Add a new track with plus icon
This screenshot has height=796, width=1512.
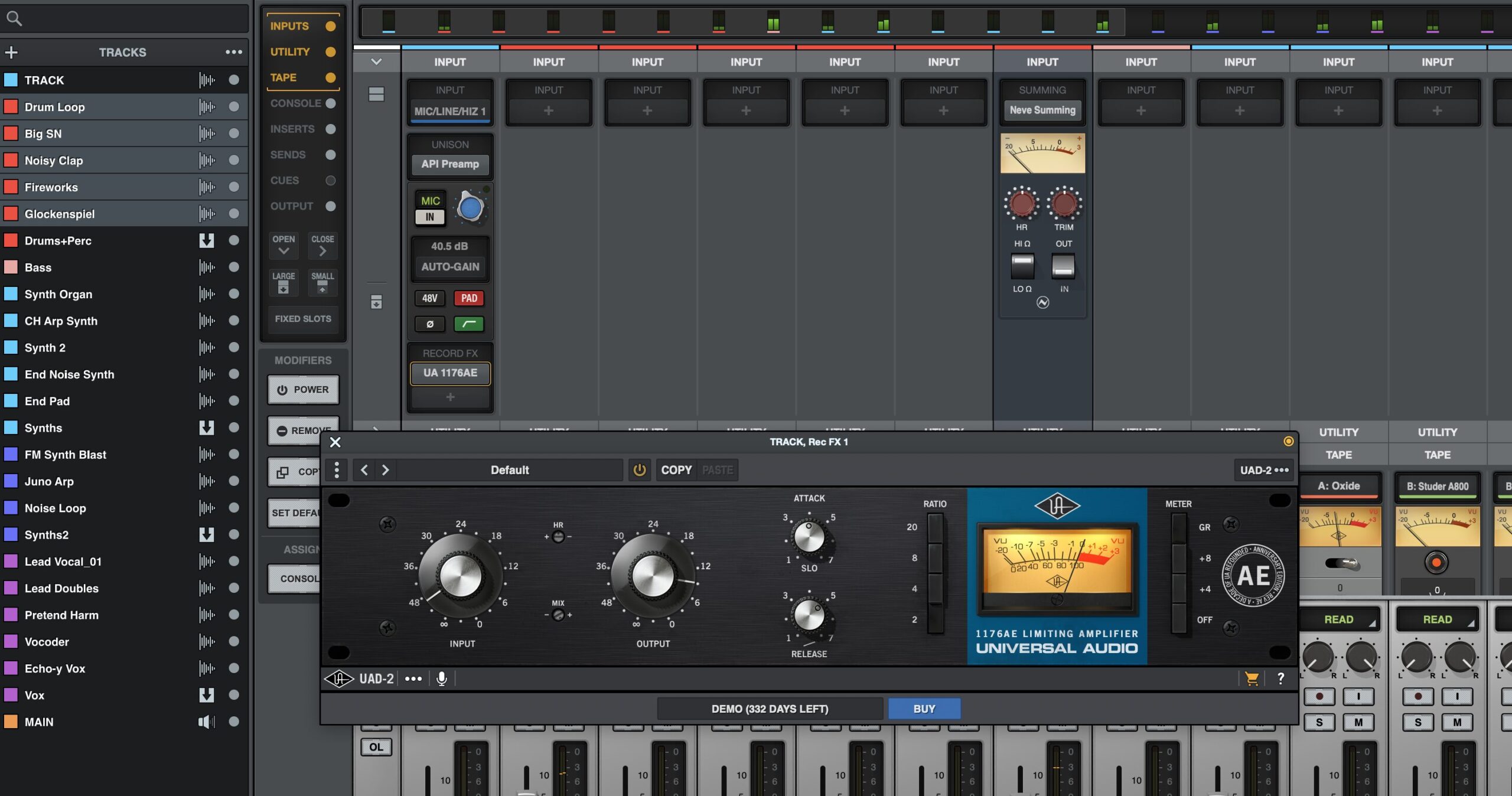click(x=11, y=53)
